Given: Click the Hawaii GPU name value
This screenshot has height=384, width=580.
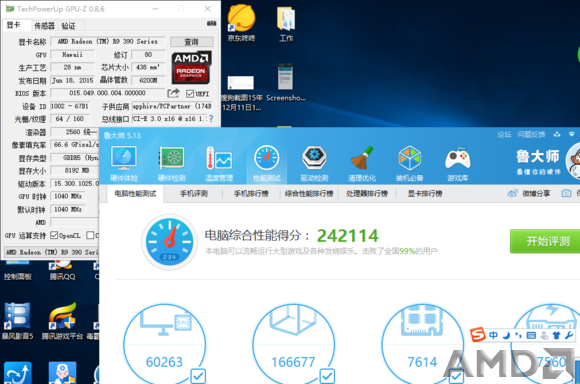Looking at the screenshot, I should [x=72, y=54].
